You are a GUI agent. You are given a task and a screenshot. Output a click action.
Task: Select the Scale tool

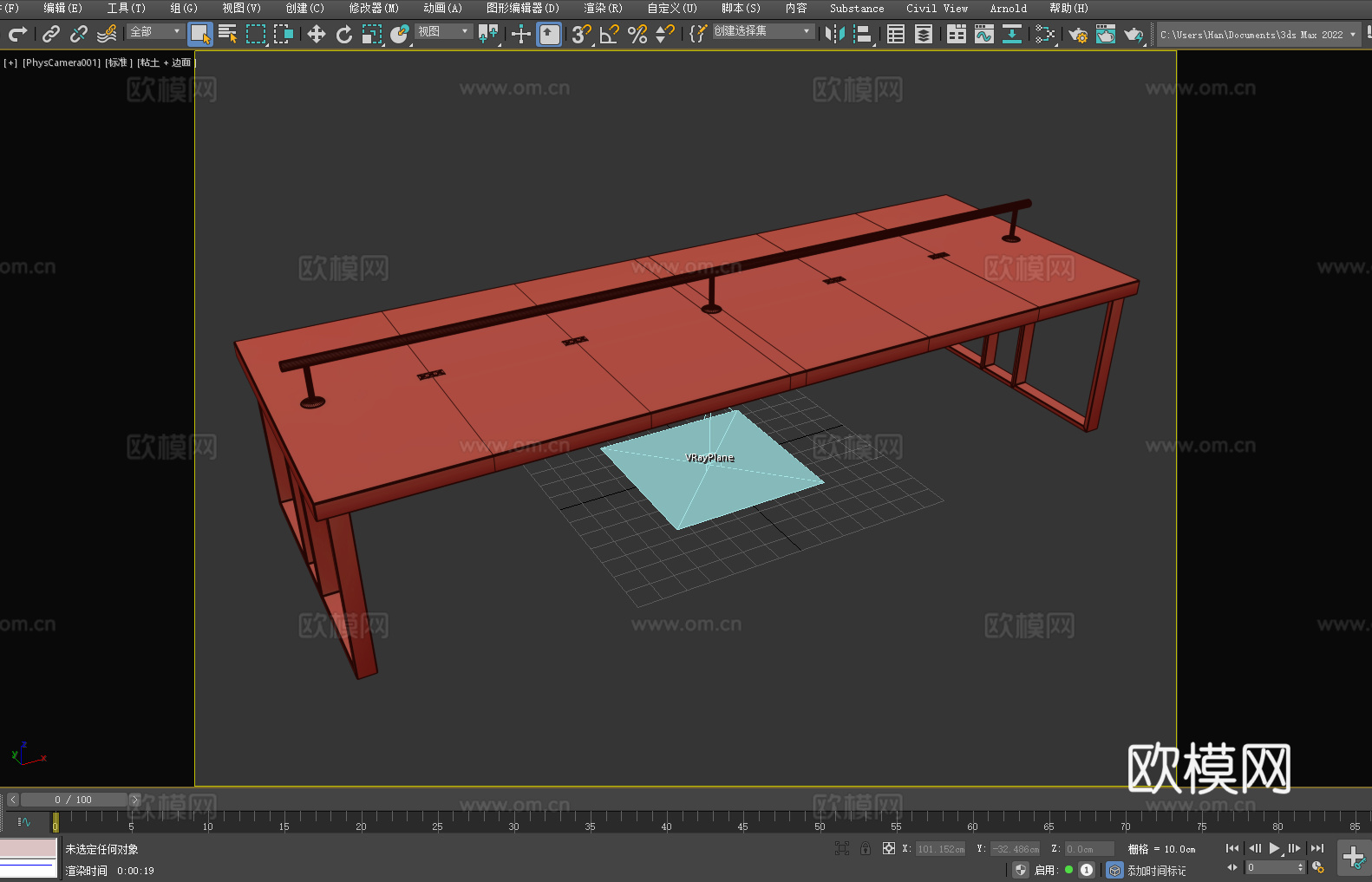pyautogui.click(x=372, y=34)
